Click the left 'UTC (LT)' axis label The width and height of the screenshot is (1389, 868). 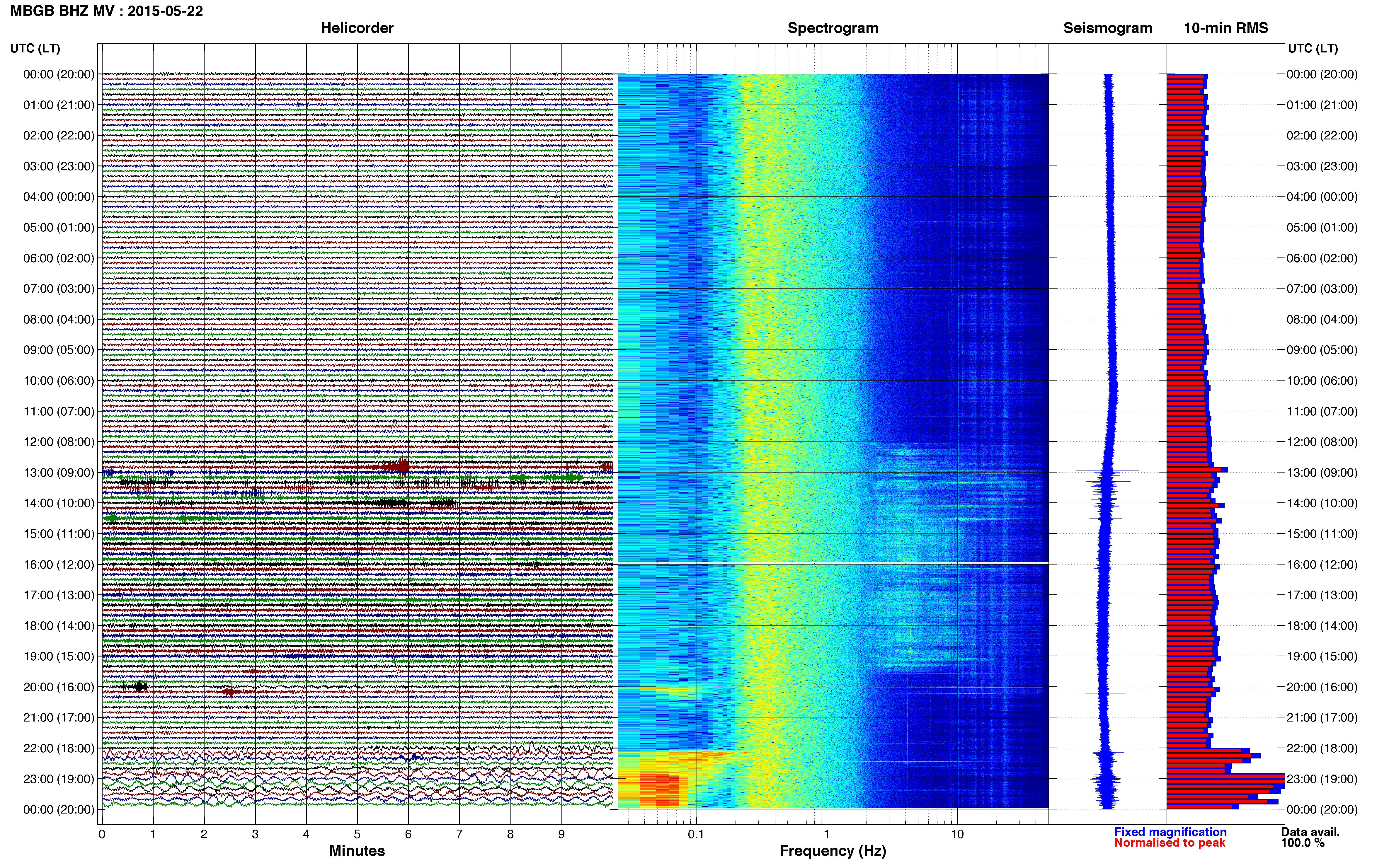point(35,48)
